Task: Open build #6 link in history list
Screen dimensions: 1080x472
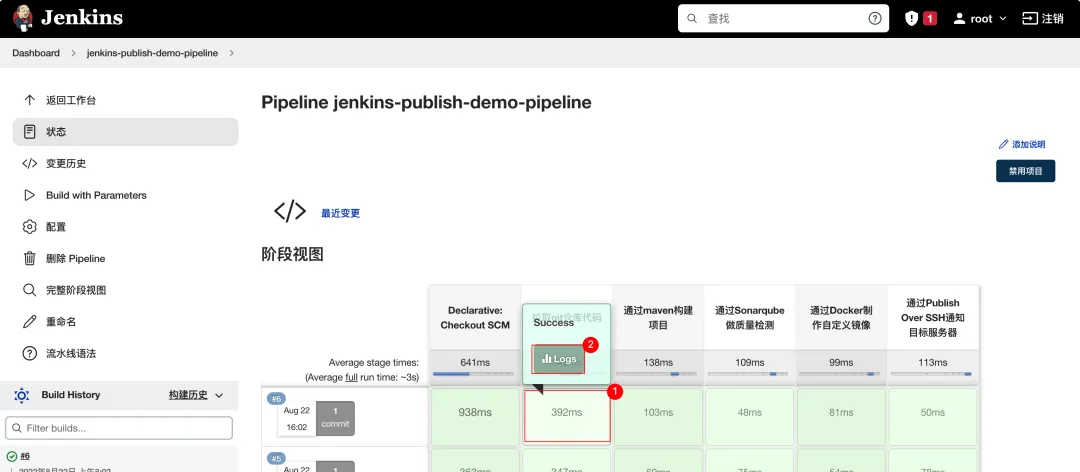Action: pos(25,456)
